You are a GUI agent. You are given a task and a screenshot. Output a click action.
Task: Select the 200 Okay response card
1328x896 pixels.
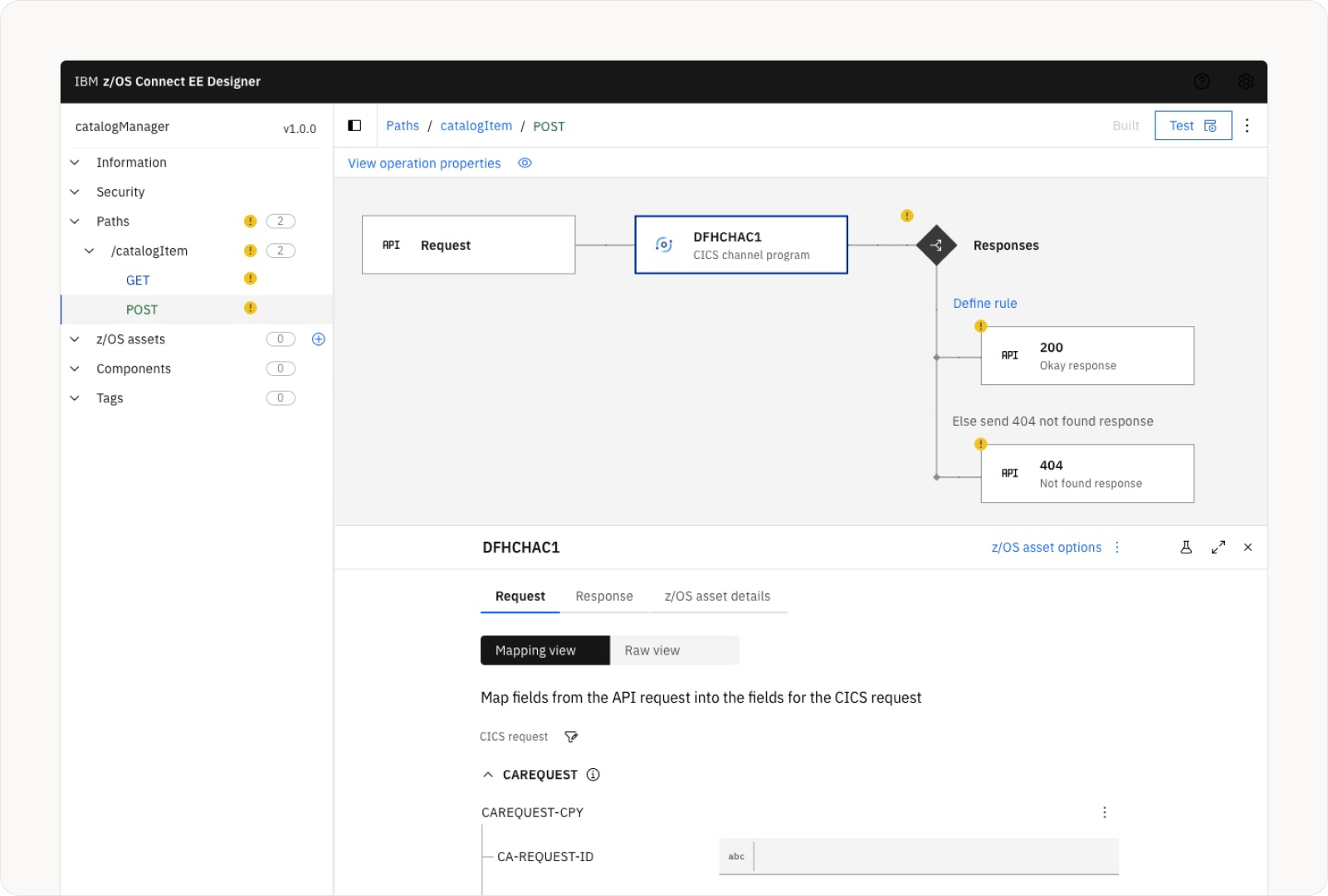coord(1087,356)
